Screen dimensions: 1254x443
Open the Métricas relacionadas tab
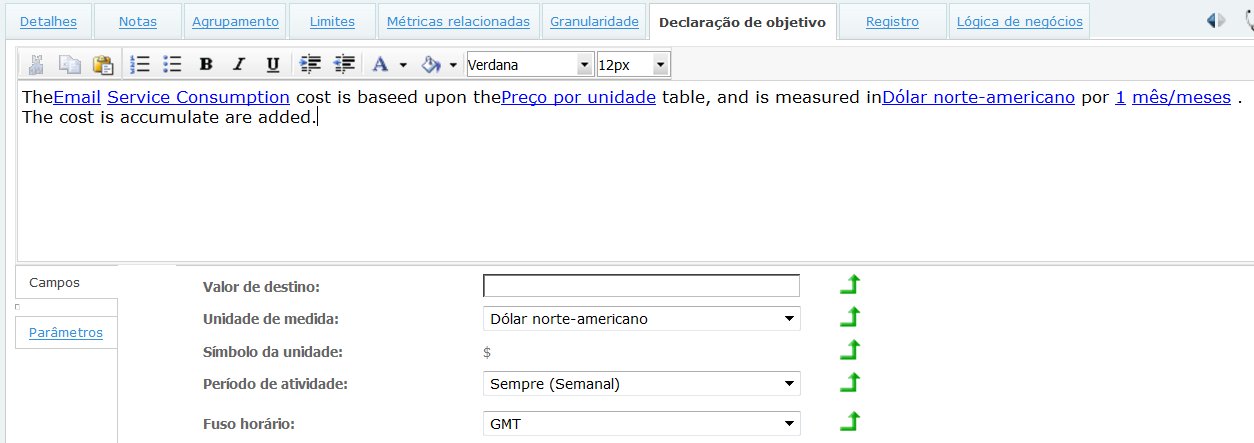(458, 22)
